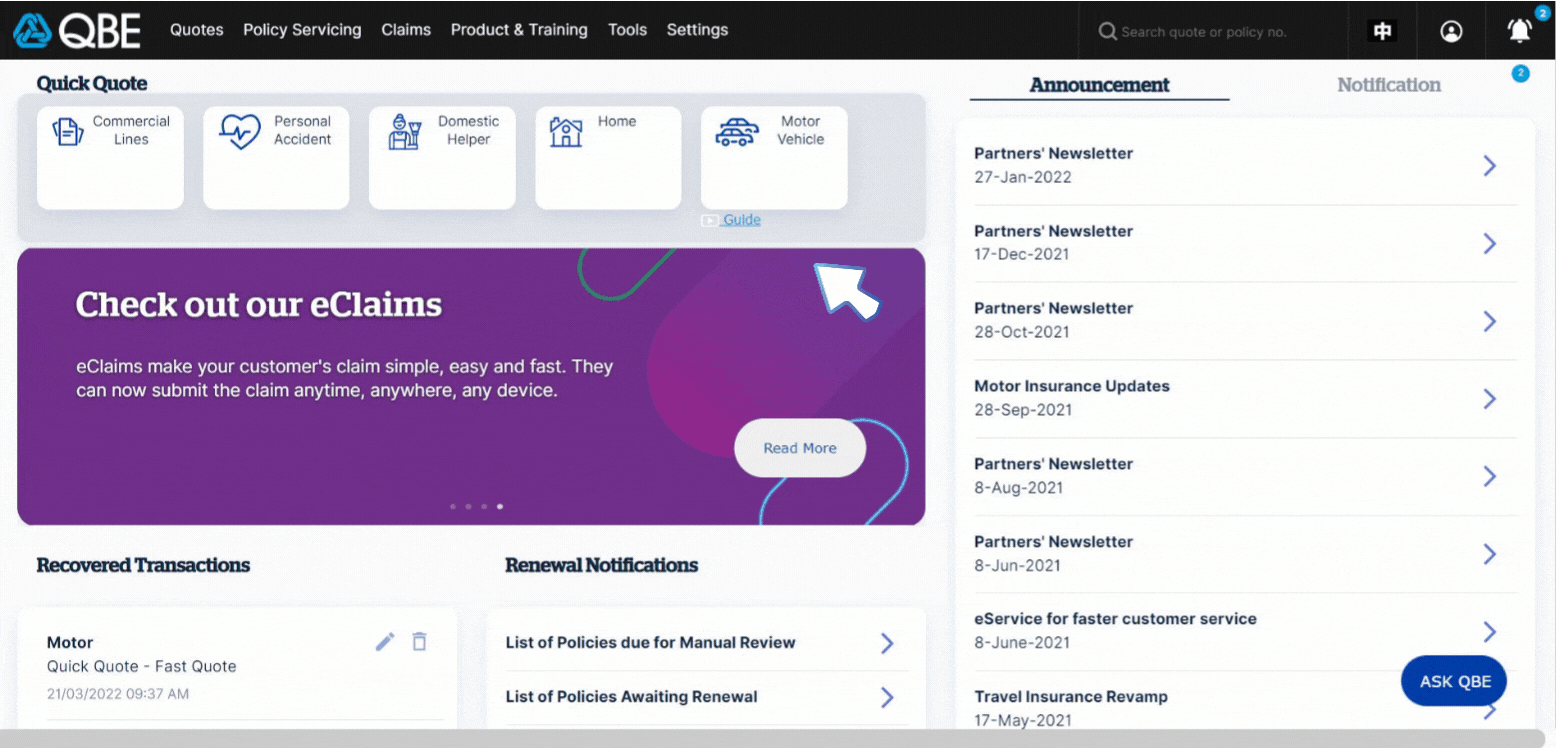Expand Partners' Newsletter 17-Dec-2021 chevron
Image resolution: width=1556 pixels, height=748 pixels.
point(1489,243)
